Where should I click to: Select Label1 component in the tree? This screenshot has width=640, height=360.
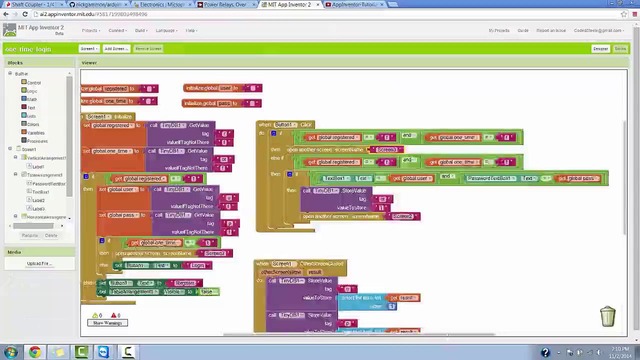pyautogui.click(x=36, y=167)
